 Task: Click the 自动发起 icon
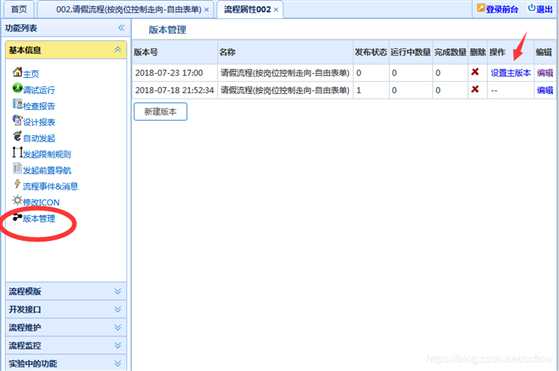pyautogui.click(x=17, y=136)
